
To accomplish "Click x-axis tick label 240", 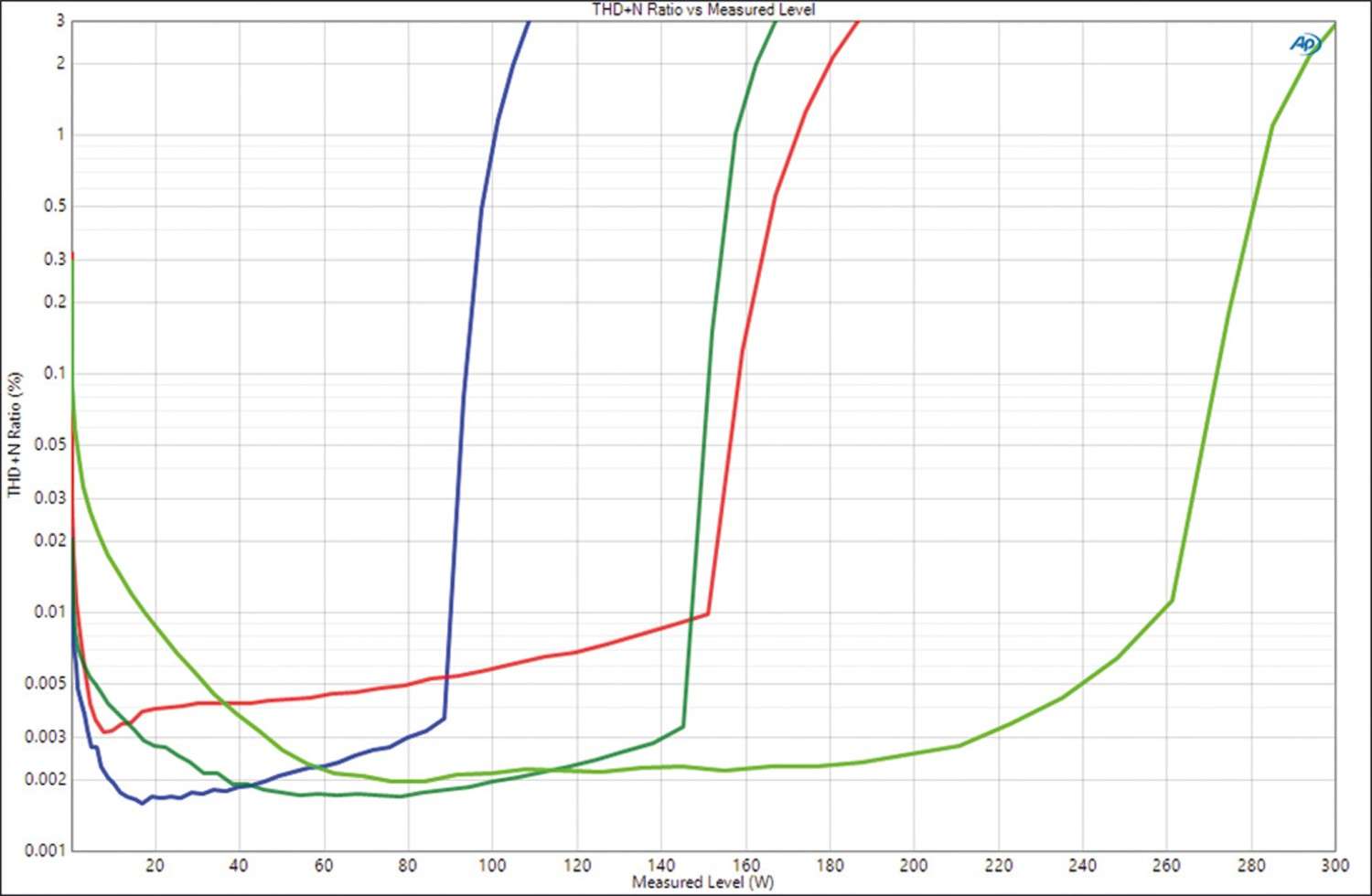I will click(x=1083, y=865).
